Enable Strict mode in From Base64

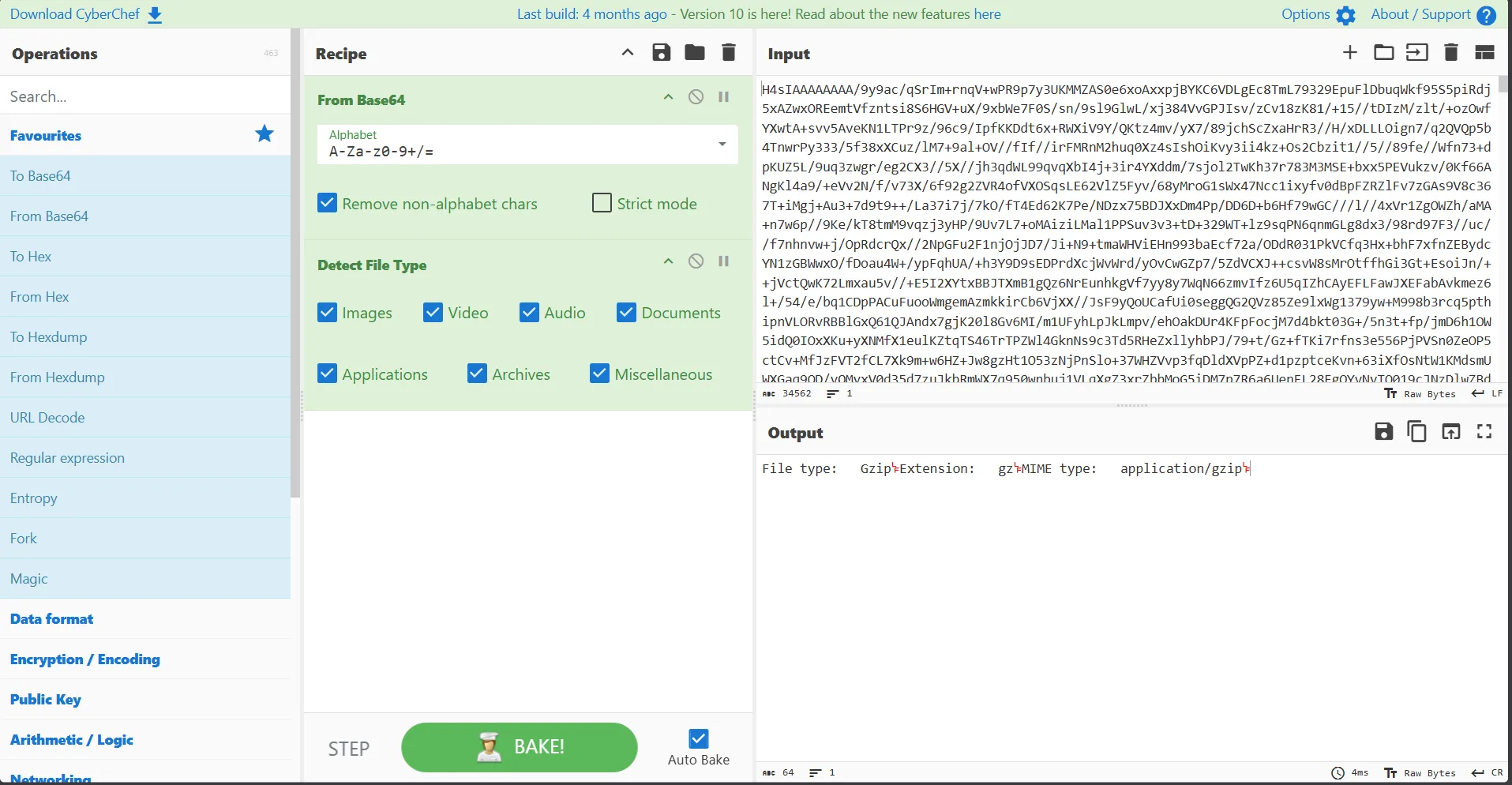(602, 203)
